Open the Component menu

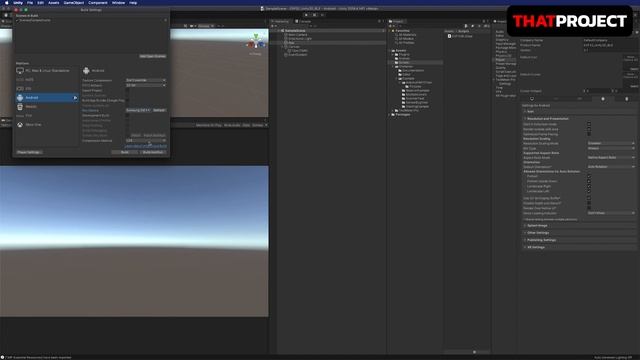[98, 3]
